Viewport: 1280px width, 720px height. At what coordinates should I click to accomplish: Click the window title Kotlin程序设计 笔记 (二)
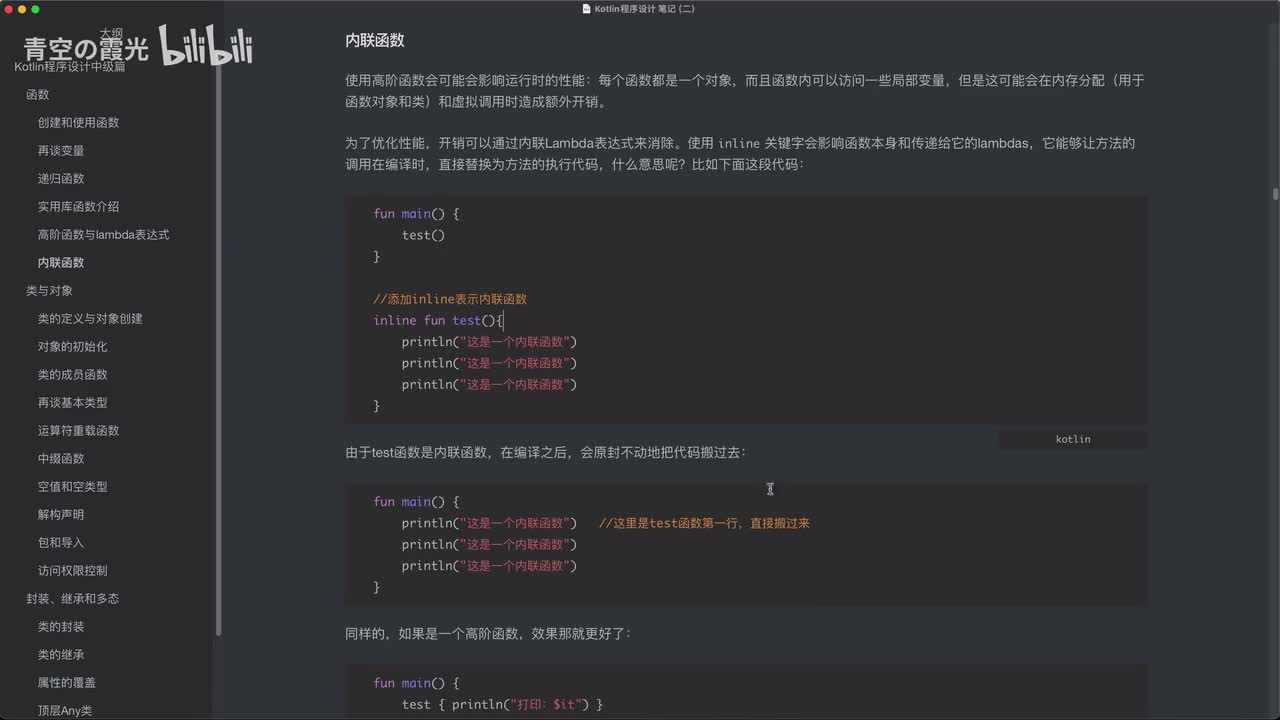pyautogui.click(x=644, y=9)
